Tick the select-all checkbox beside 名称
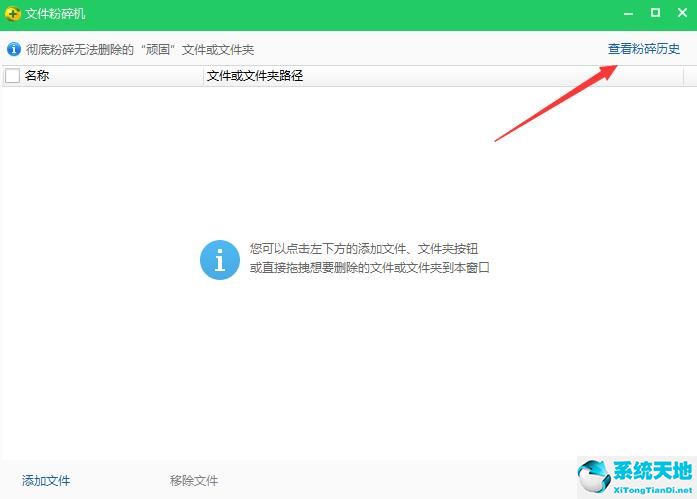The image size is (697, 499). pos(12,76)
